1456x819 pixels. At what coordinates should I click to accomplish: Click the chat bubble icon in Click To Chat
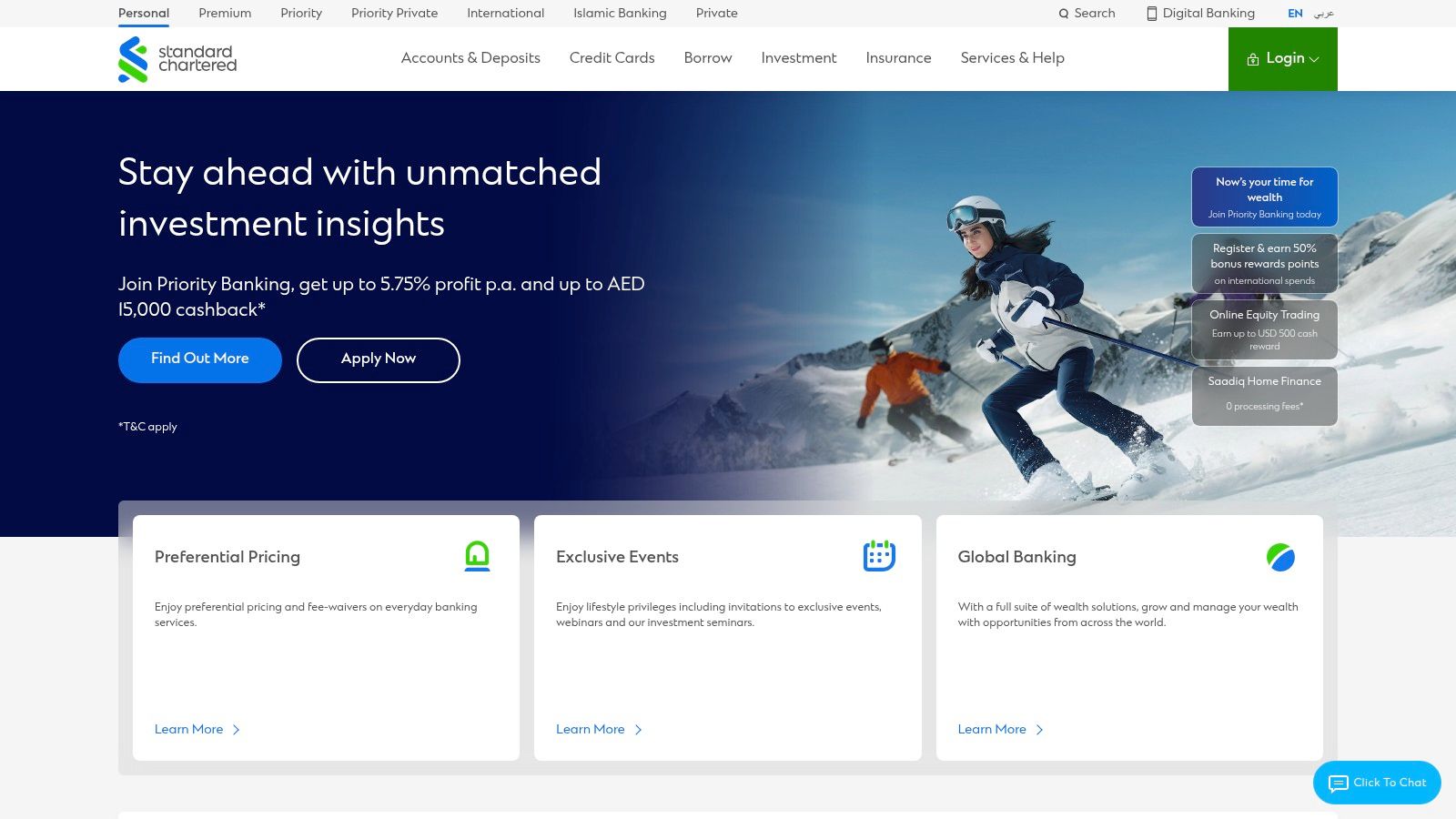tap(1338, 783)
